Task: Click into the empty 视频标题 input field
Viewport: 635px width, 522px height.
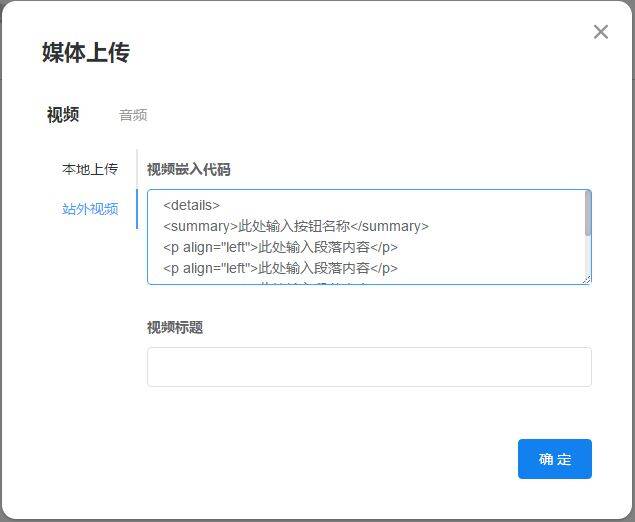Action: pos(369,367)
